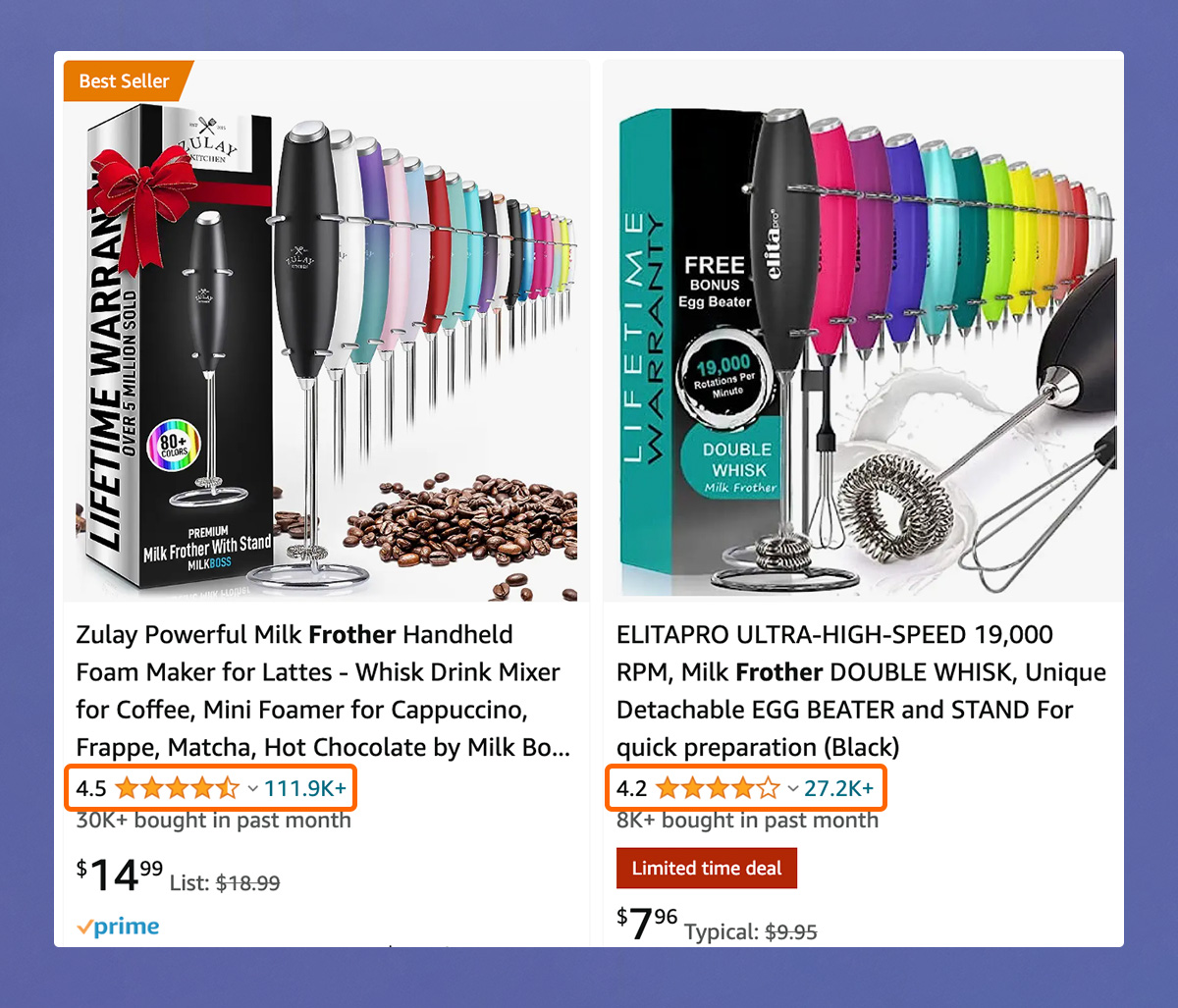The height and width of the screenshot is (1008, 1178).
Task: Expand ELITAPRO rating breakdown chevron
Action: click(x=792, y=789)
